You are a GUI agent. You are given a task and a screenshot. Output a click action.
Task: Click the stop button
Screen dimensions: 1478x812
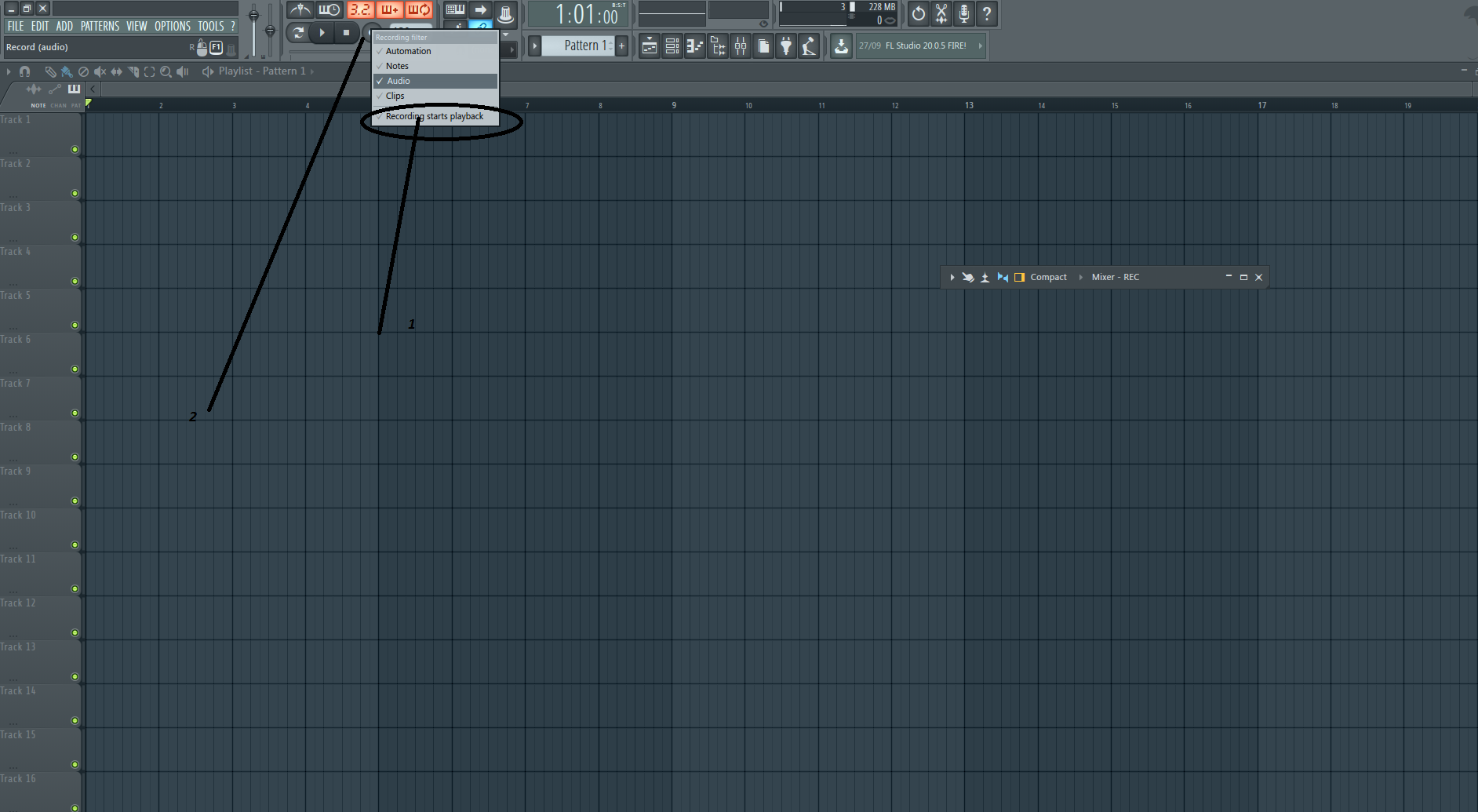[346, 33]
